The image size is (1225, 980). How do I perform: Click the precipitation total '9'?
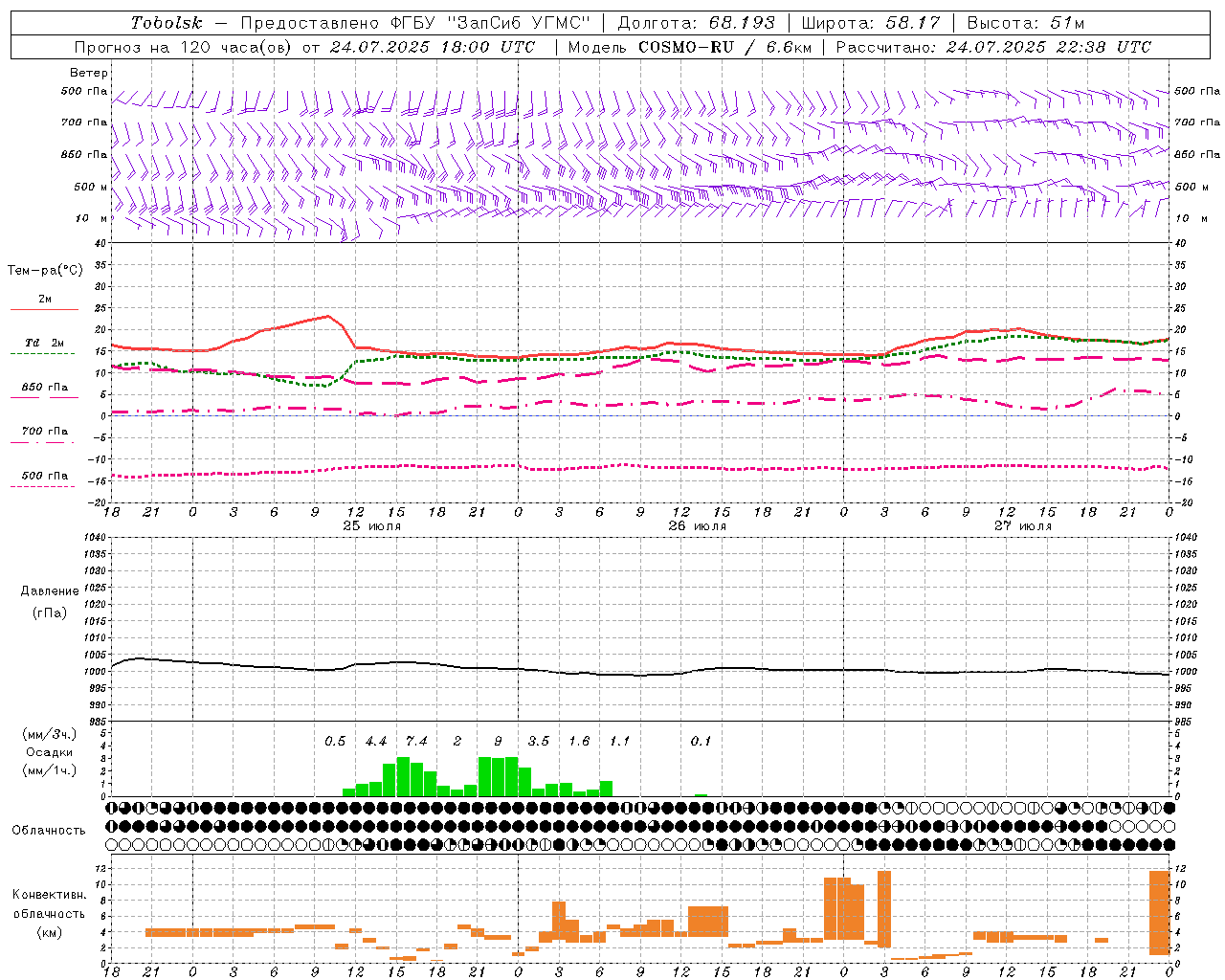tap(498, 741)
